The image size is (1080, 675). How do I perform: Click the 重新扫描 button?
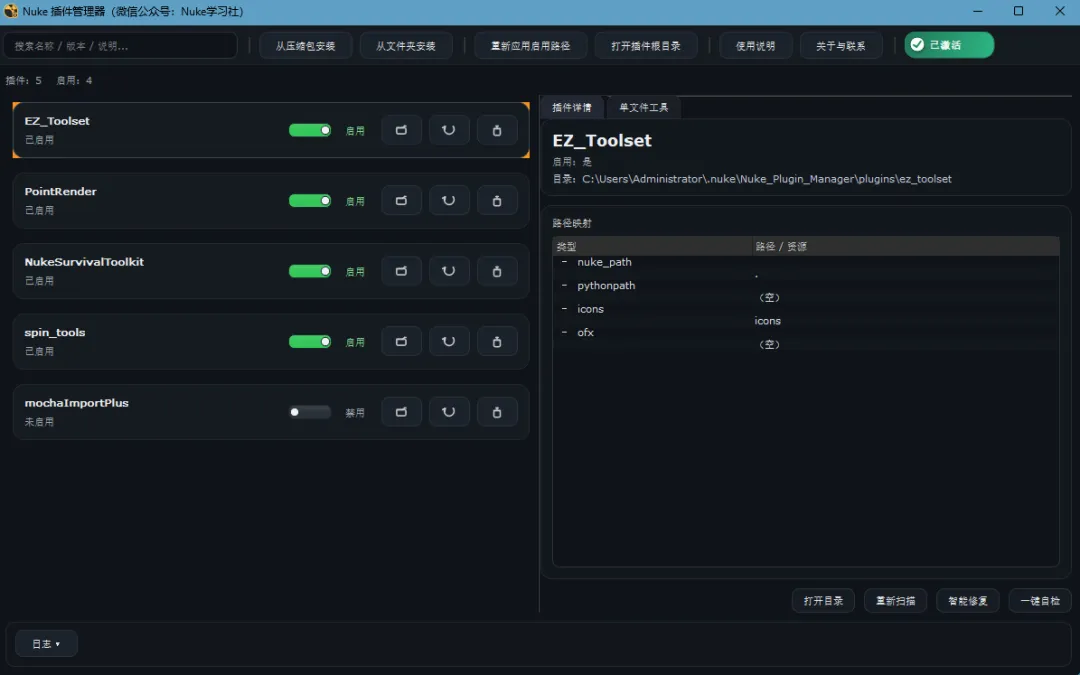click(x=895, y=601)
